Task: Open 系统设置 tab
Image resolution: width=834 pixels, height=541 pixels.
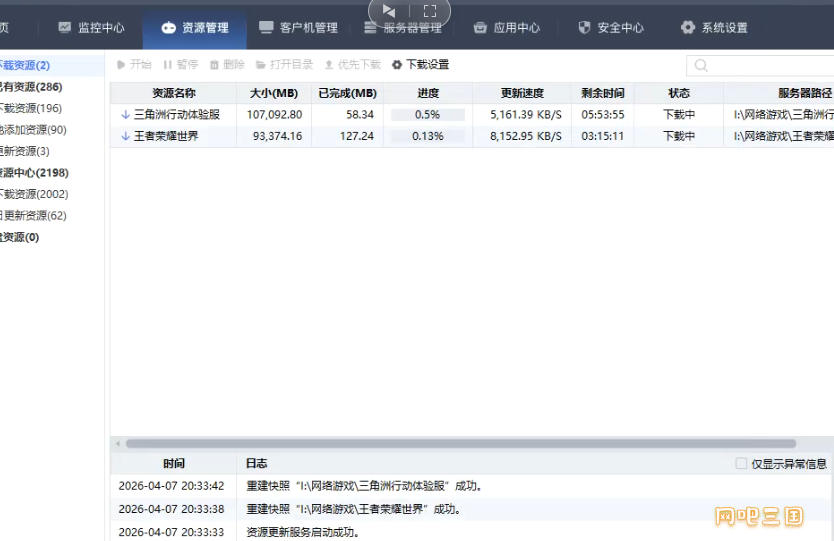Action: (x=714, y=28)
